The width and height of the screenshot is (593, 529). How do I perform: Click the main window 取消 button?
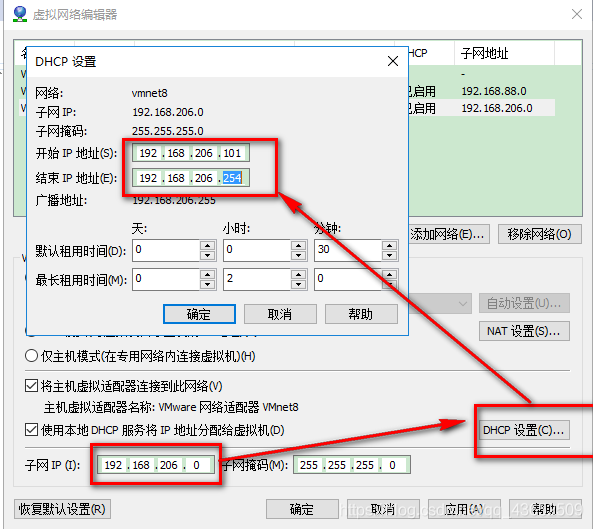pyautogui.click(x=383, y=509)
